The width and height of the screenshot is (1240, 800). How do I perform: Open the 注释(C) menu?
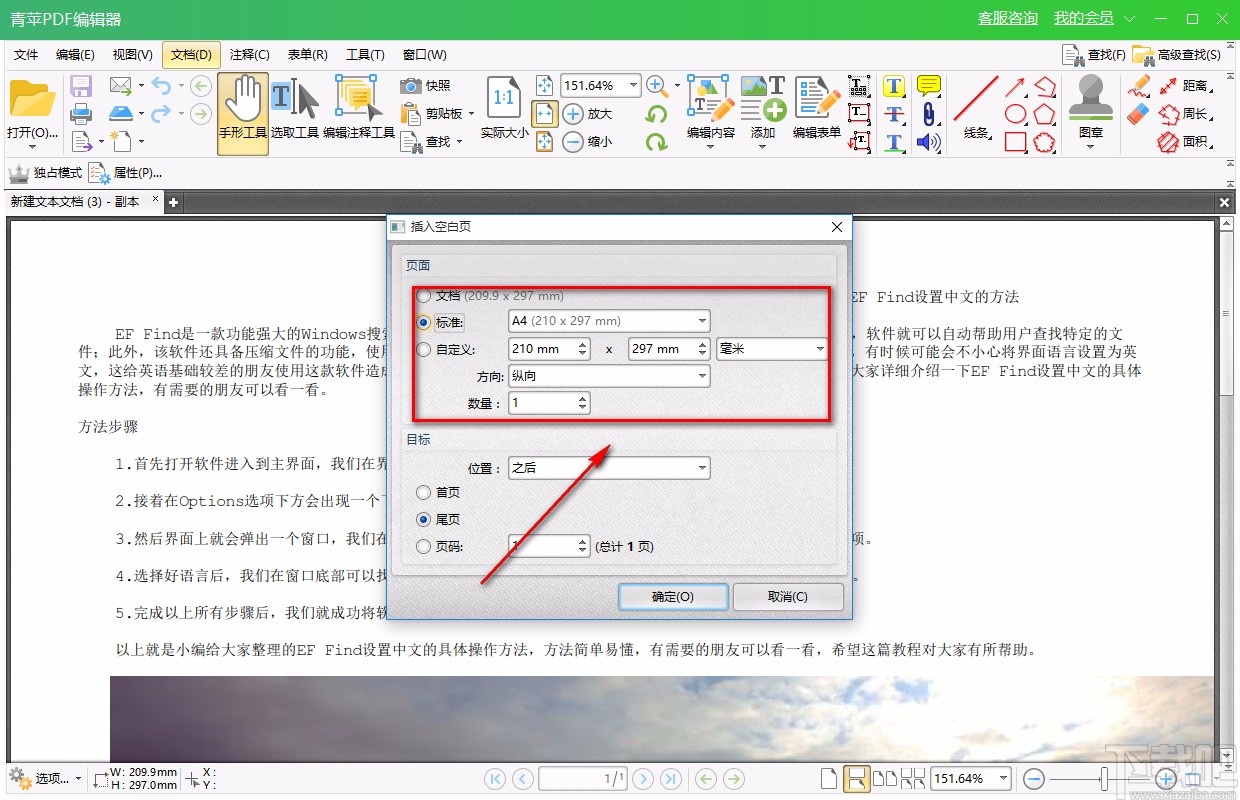[x=249, y=54]
